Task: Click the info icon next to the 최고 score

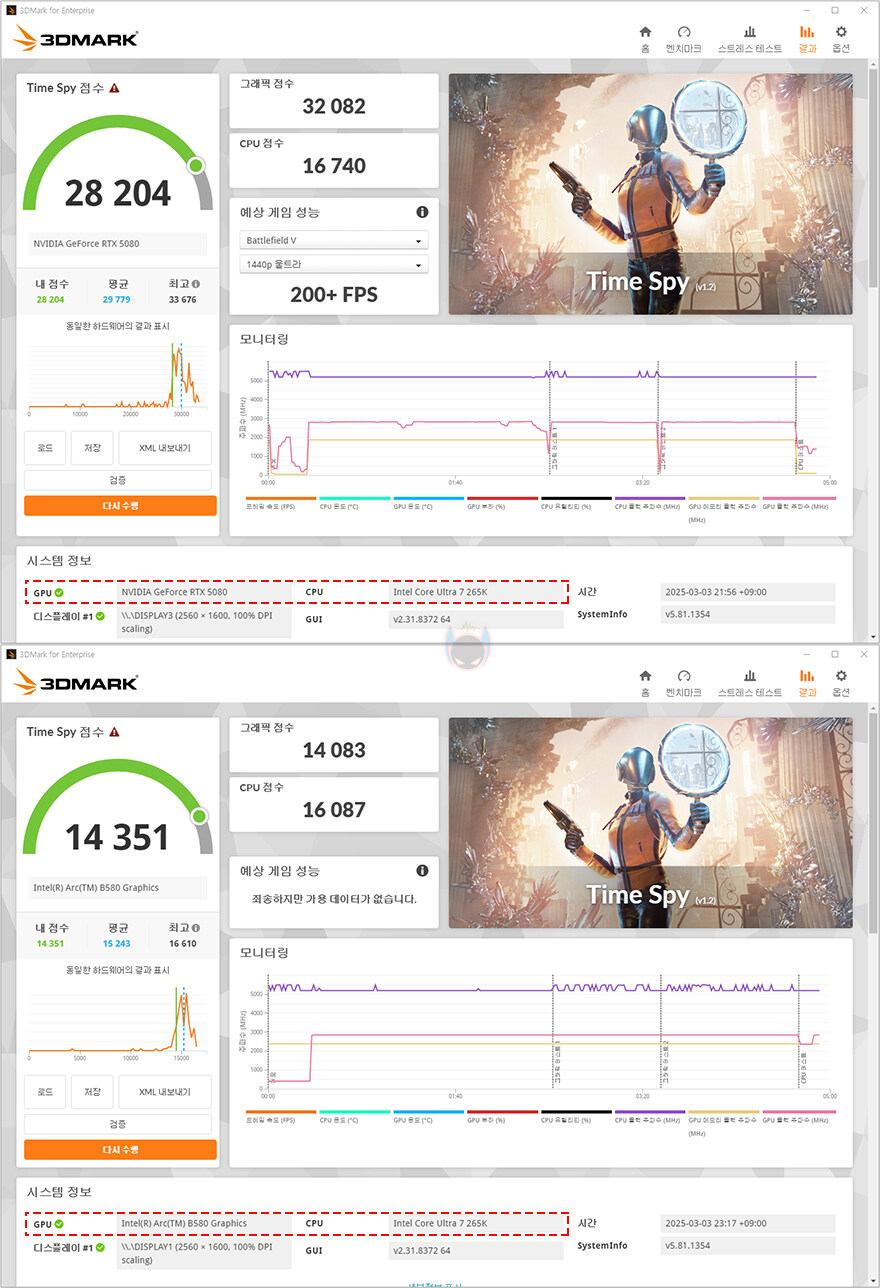Action: point(195,283)
